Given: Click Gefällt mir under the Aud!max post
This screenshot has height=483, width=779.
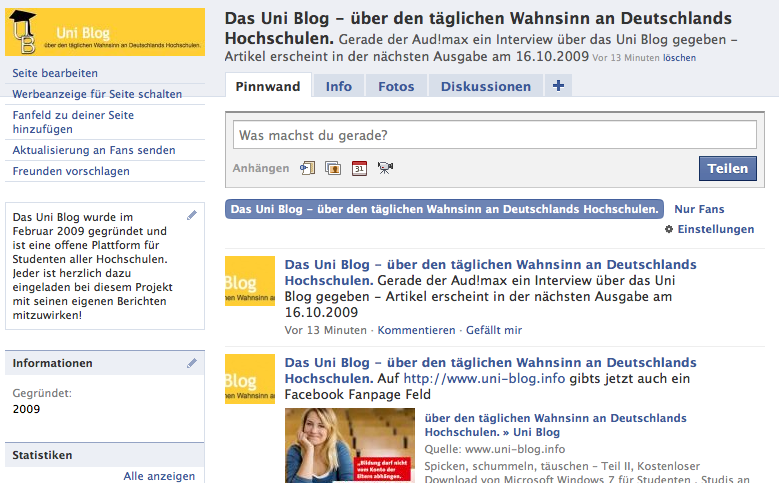Looking at the screenshot, I should (x=494, y=330).
